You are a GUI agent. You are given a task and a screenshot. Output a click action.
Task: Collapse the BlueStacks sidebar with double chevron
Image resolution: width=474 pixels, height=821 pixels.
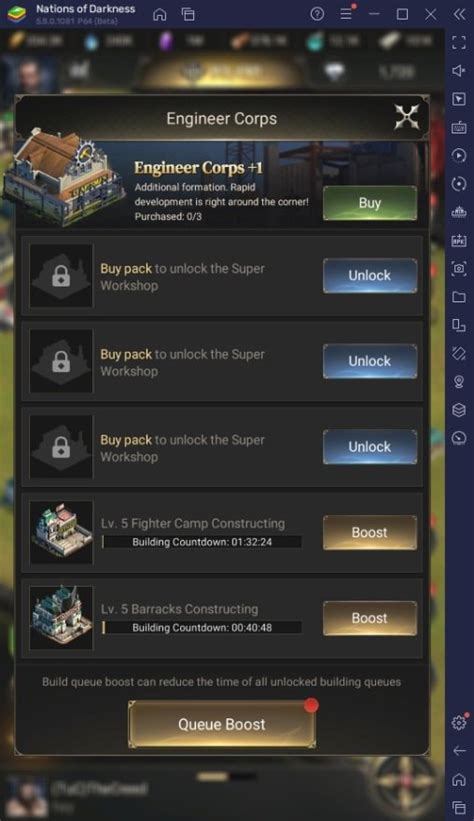point(459,14)
